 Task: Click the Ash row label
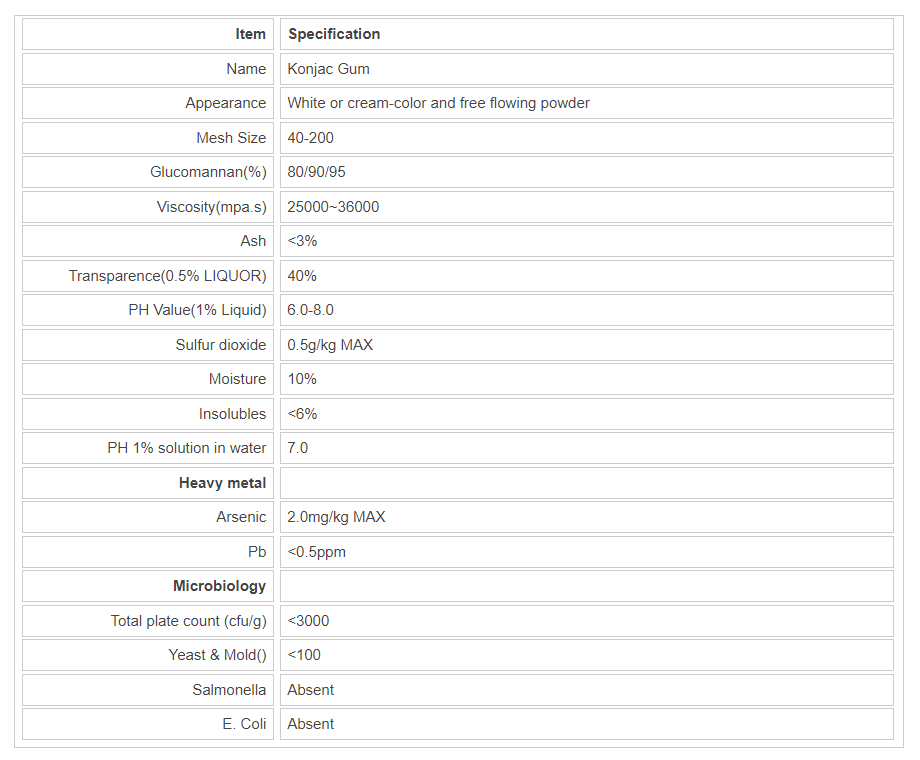point(253,241)
